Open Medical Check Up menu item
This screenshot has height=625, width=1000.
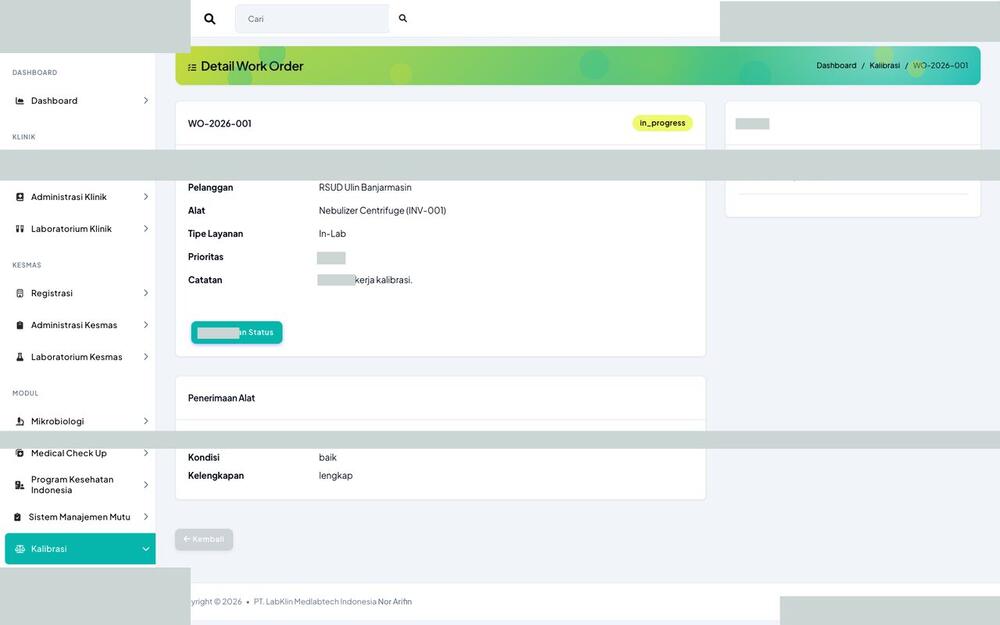coord(80,455)
